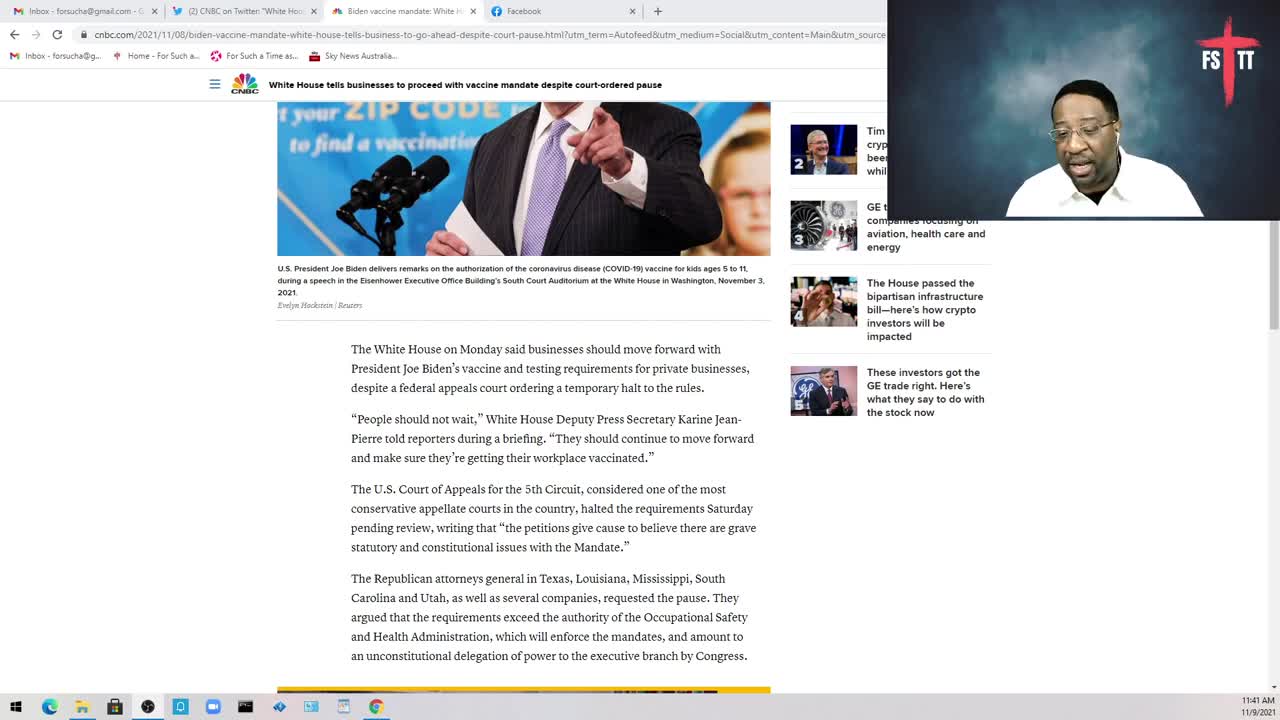1280x720 pixels.
Task: Click the CNBC peacock logo
Action: point(245,84)
